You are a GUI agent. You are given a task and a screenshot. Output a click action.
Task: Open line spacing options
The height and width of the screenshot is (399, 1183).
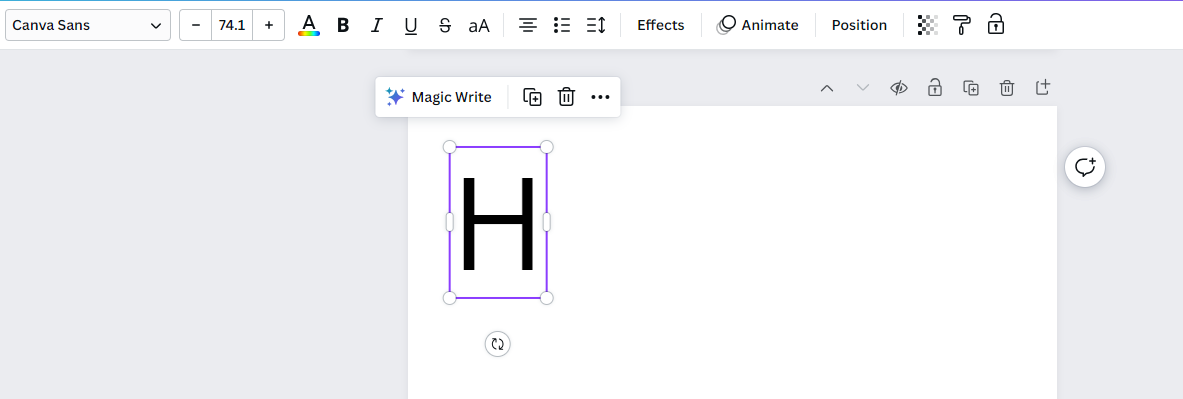596,25
